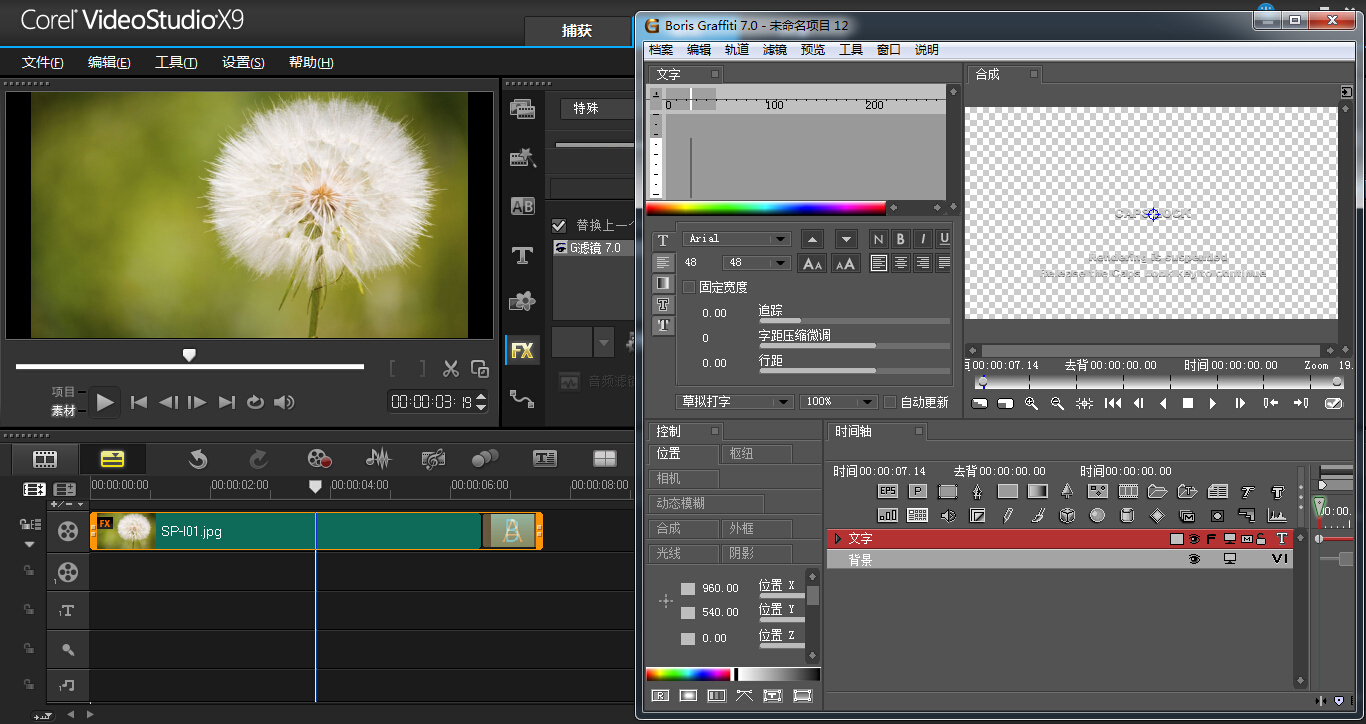Pick a color from Graffiti text rainbow bar
This screenshot has height=724, width=1366.
(x=766, y=208)
